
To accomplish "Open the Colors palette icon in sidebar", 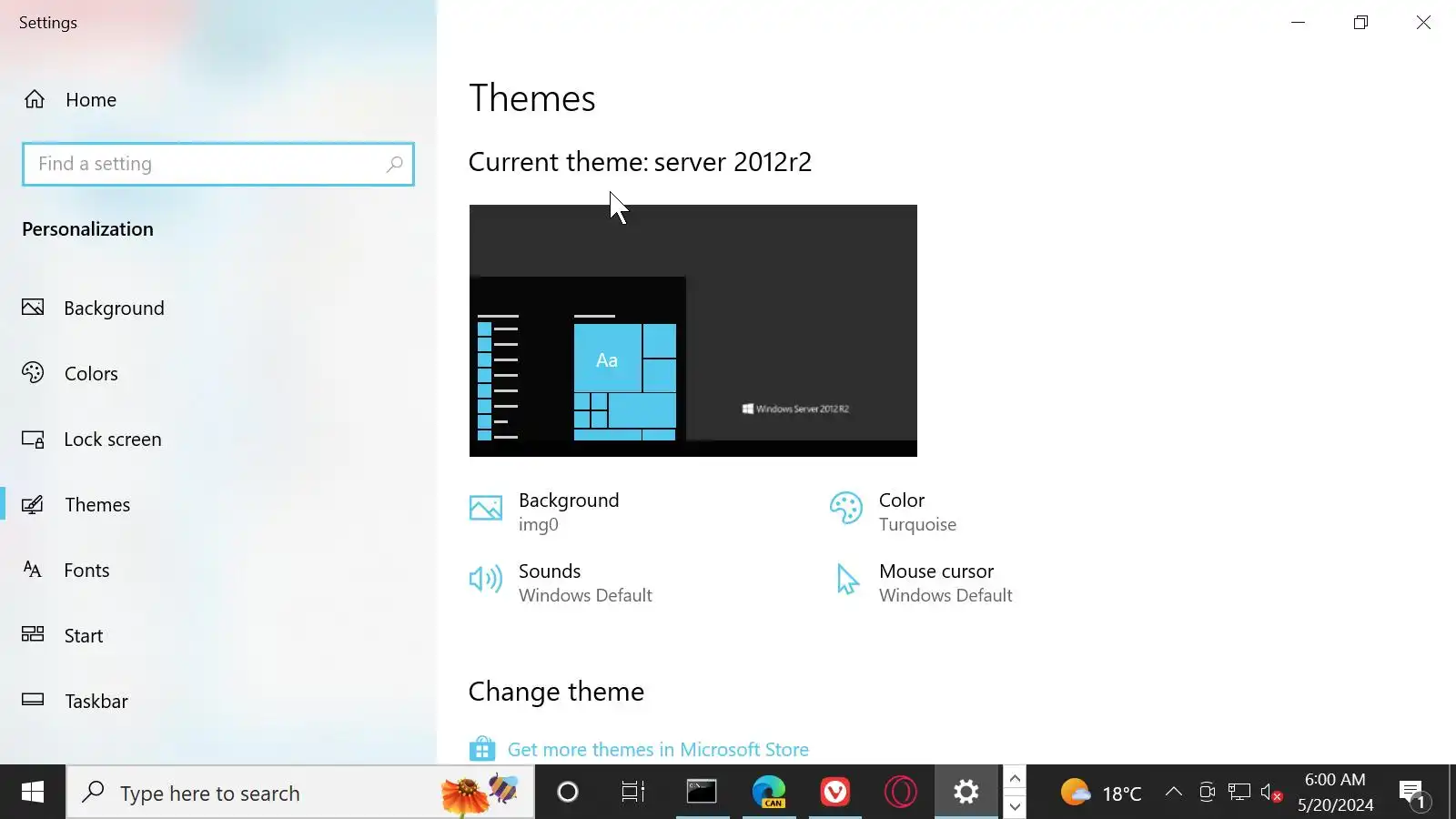I will (33, 373).
